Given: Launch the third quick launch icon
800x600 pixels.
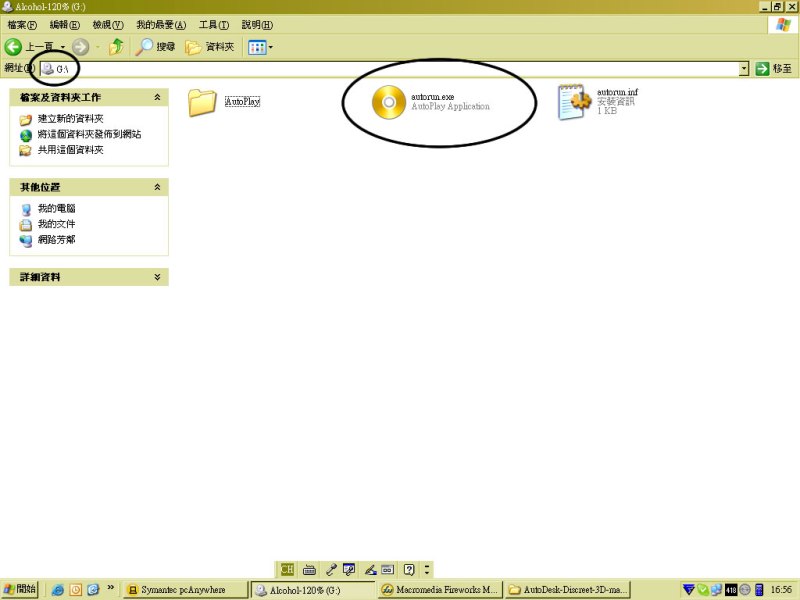Looking at the screenshot, I should pyautogui.click(x=93, y=590).
